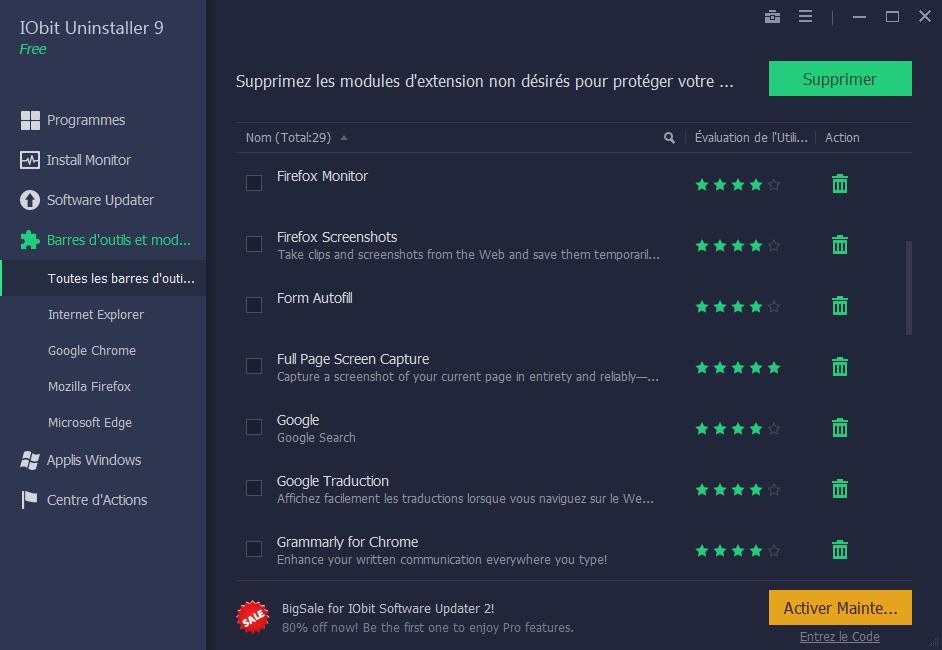The height and width of the screenshot is (650, 942).
Task: Click the star rating for Firefox Screenshots
Action: (738, 246)
